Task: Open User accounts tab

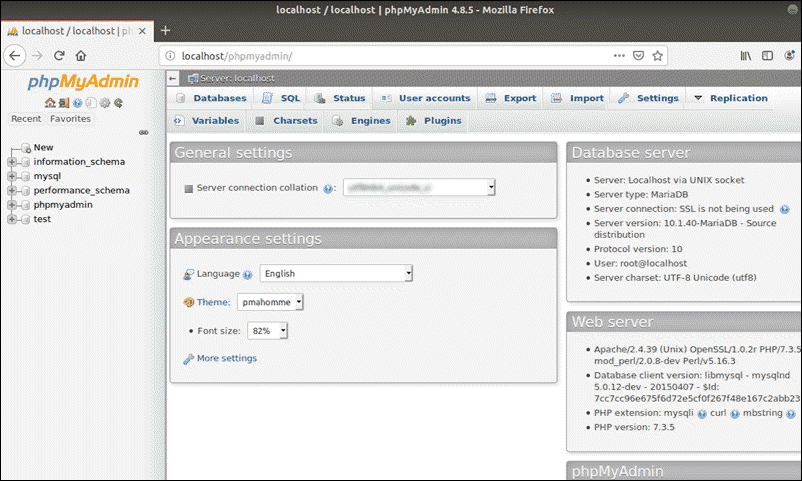Action: pyautogui.click(x=426, y=98)
